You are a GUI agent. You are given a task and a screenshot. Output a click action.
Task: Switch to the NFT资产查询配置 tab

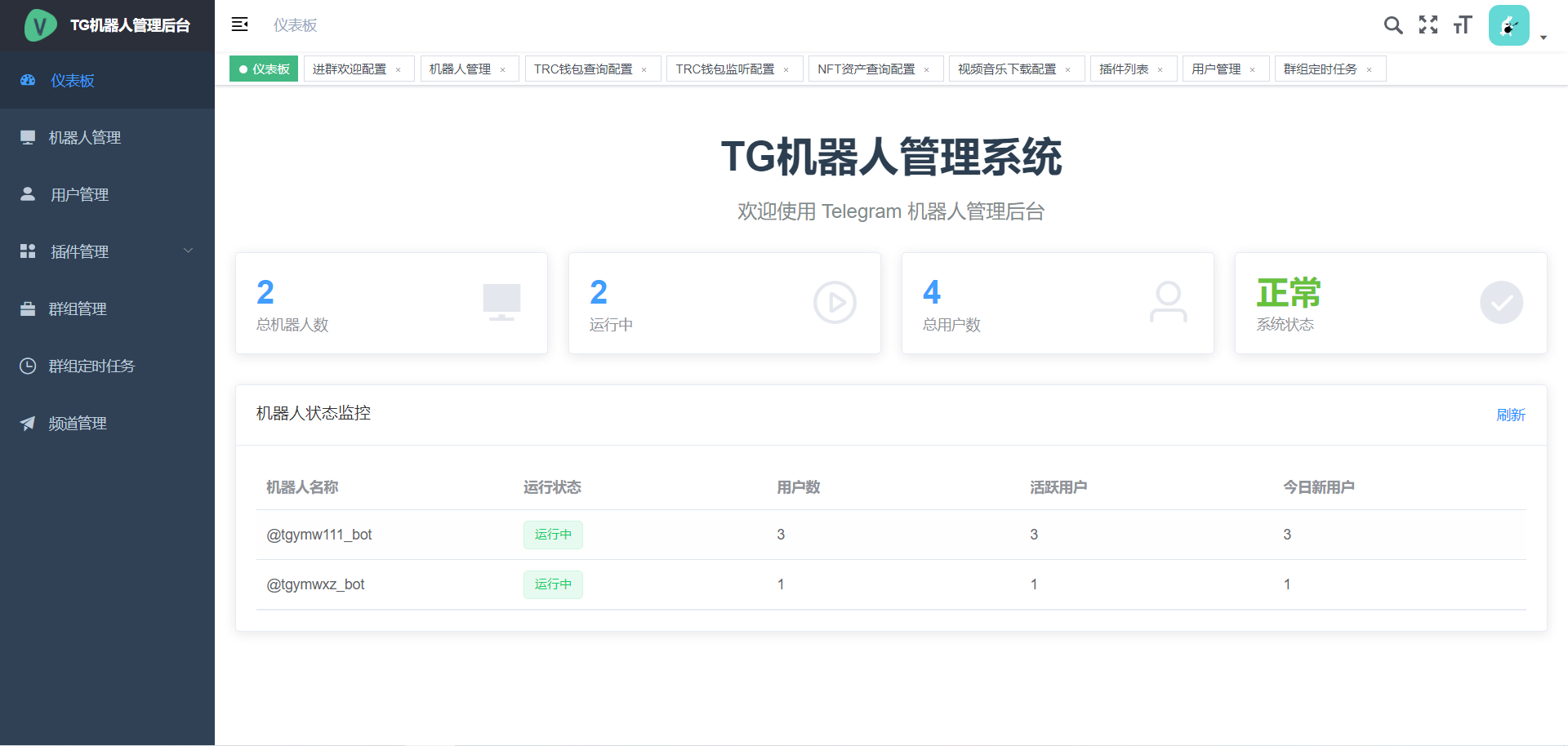(867, 69)
